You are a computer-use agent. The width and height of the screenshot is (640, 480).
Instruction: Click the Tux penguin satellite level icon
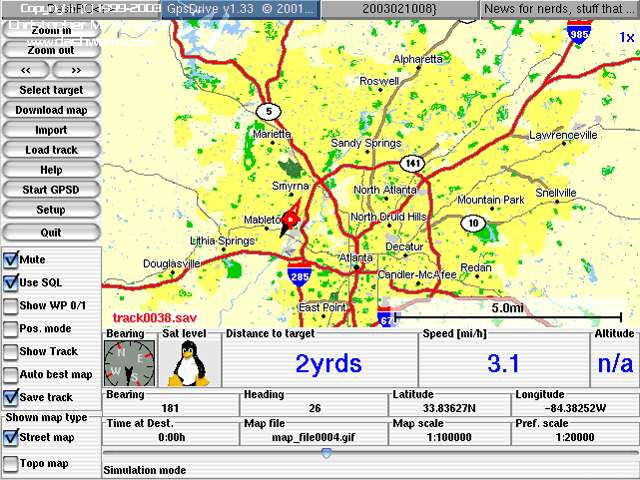pyautogui.click(x=187, y=364)
